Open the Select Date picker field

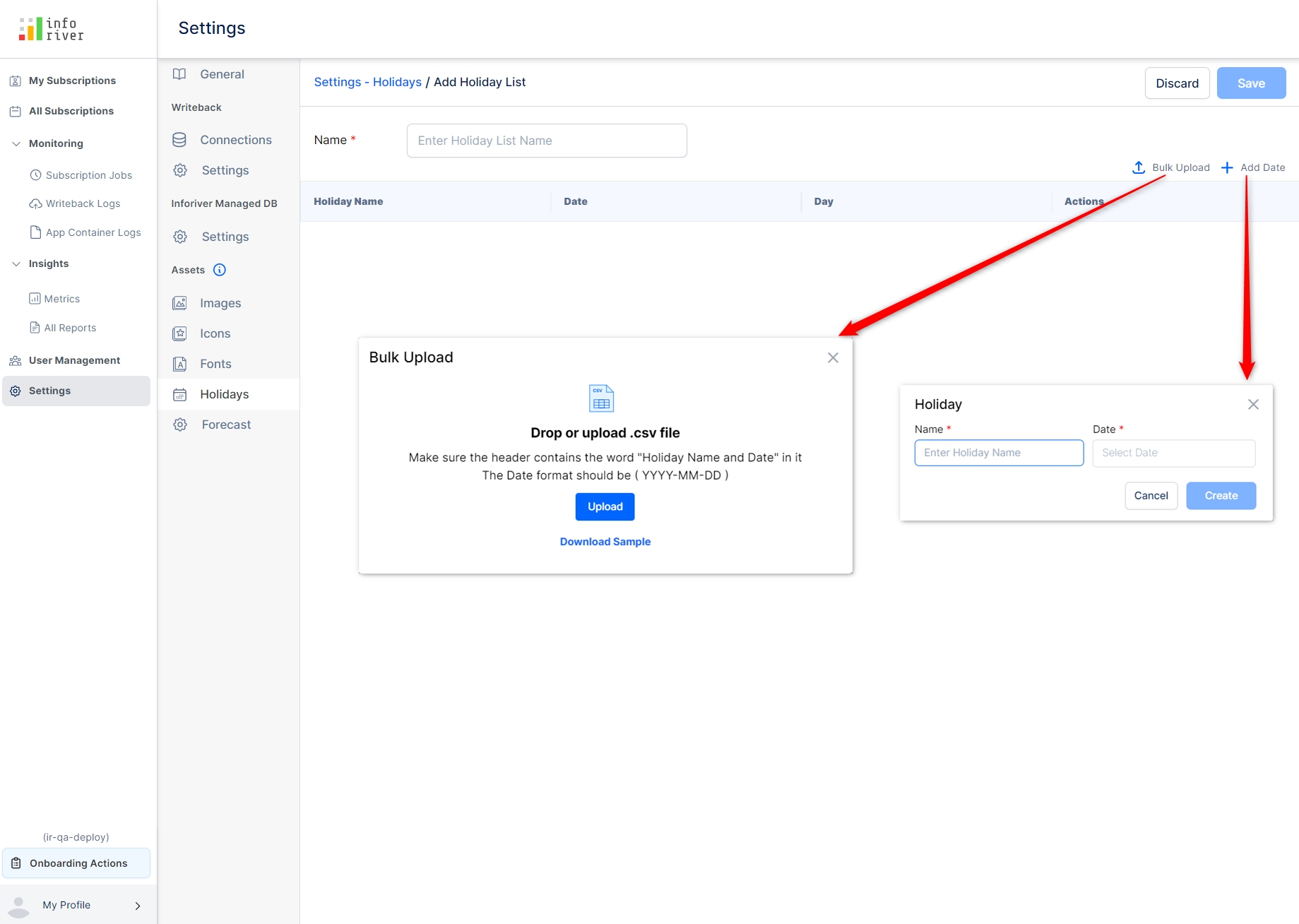1173,453
